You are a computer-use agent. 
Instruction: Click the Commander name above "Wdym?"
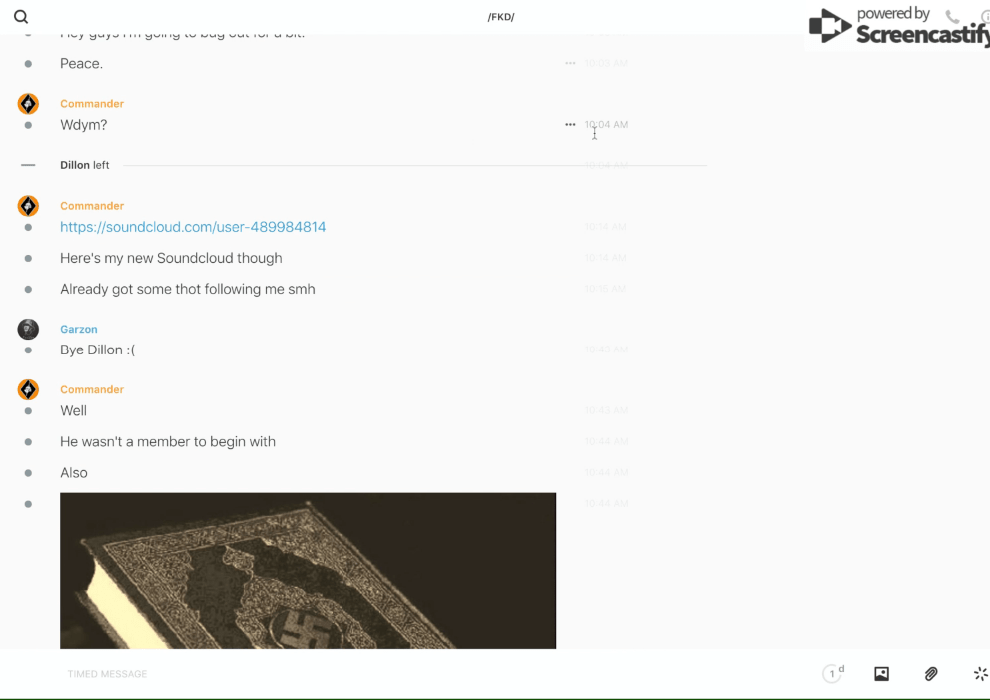pos(92,104)
